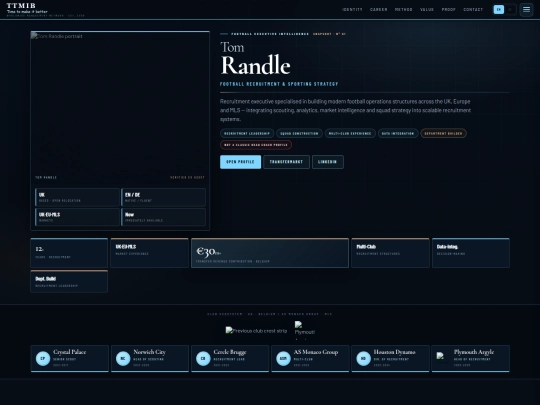Click the Now availability tile
This screenshot has width=540, height=405.
(164, 217)
